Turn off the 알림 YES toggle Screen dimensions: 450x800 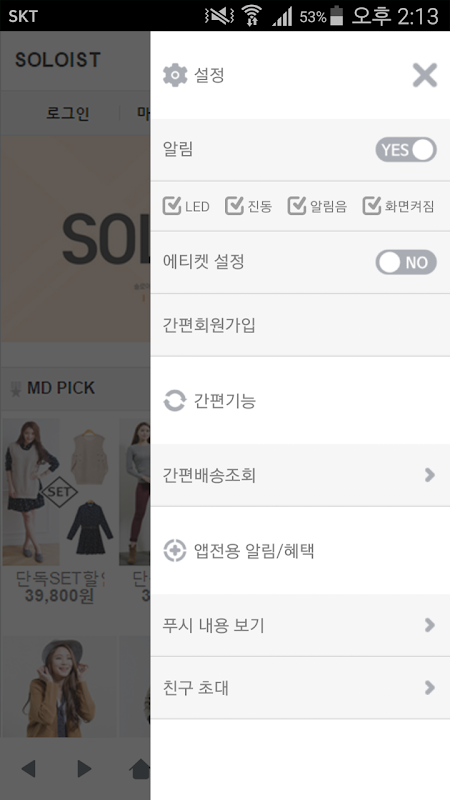pos(406,149)
